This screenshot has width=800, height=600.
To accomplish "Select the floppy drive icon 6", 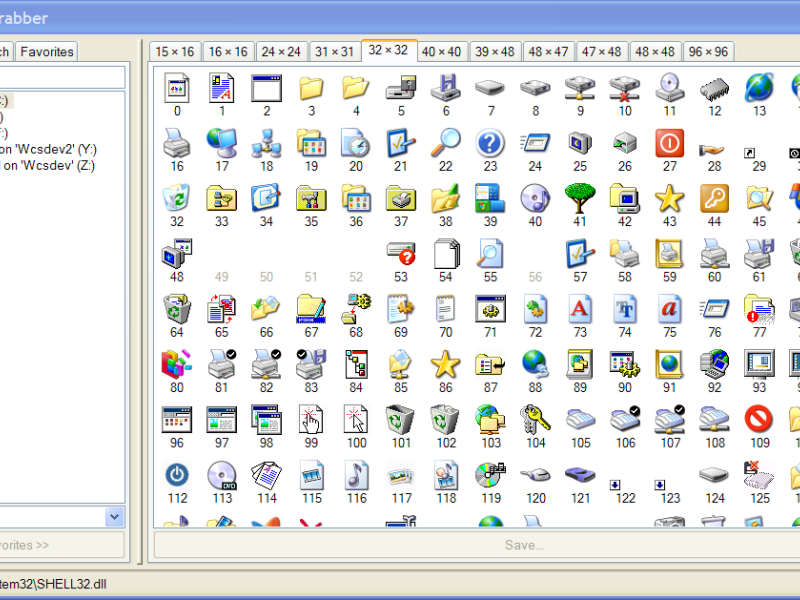I will [445, 88].
